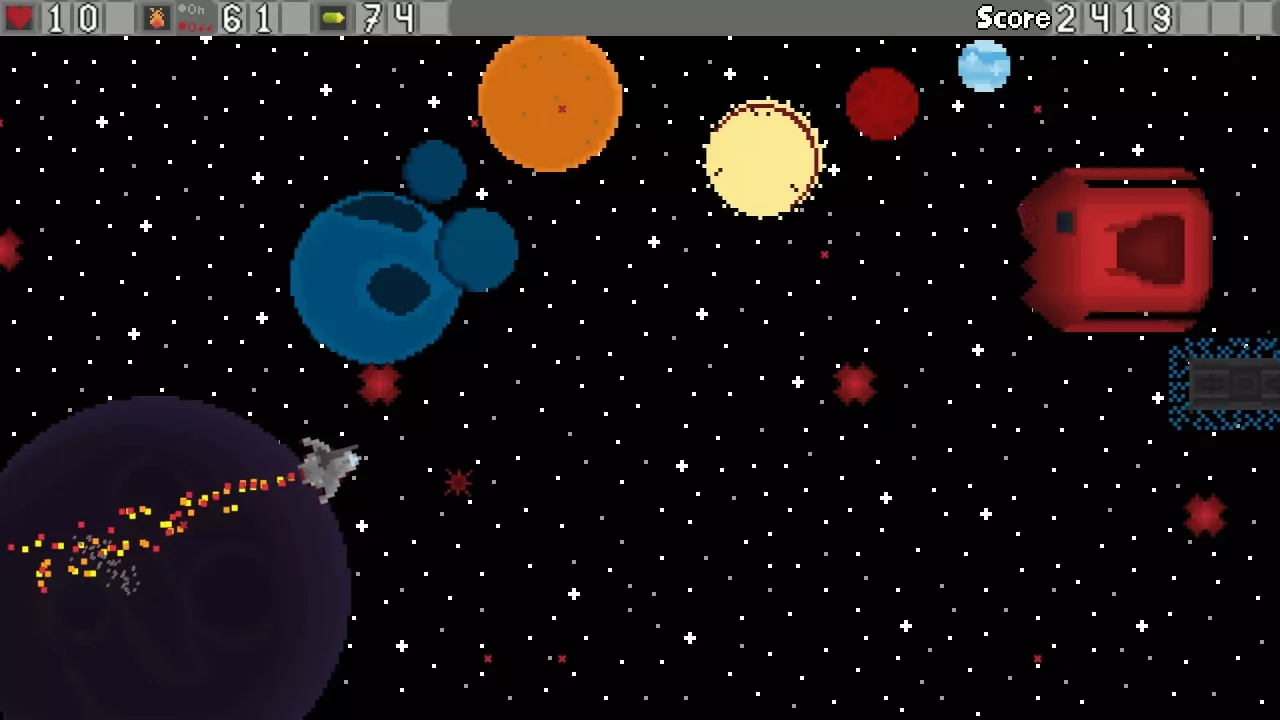Click the health value 10

pyautogui.click(x=73, y=18)
